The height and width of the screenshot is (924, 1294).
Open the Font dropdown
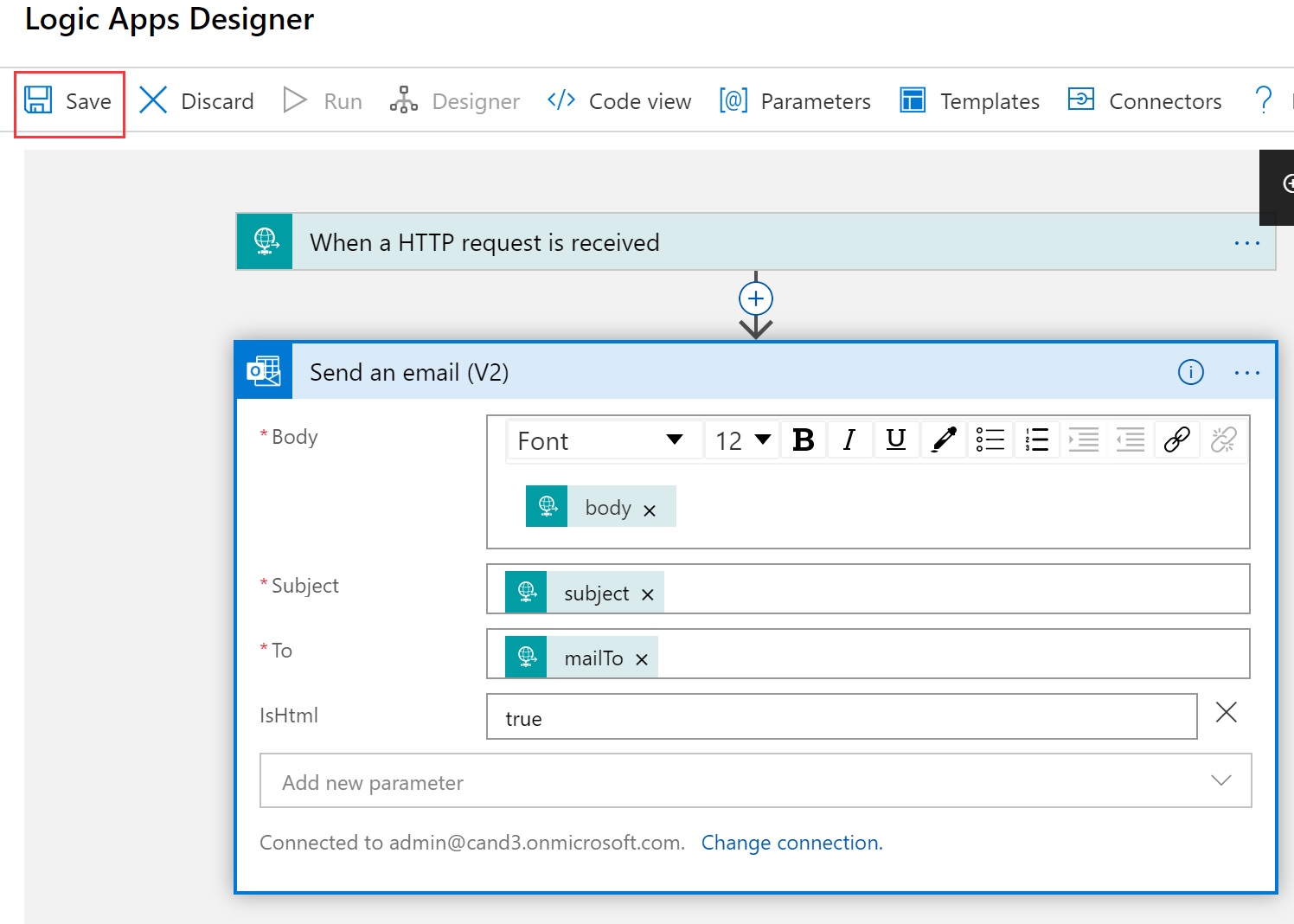coord(604,441)
